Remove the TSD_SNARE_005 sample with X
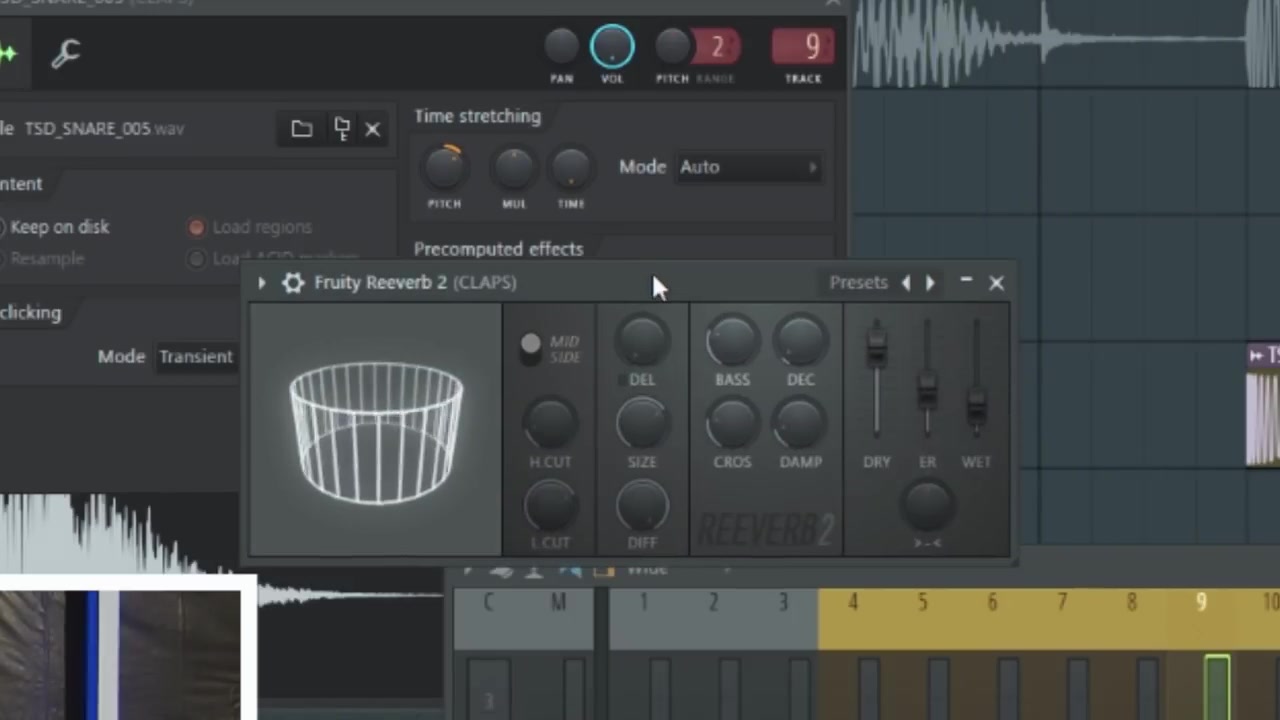The image size is (1280, 720). coord(372,129)
